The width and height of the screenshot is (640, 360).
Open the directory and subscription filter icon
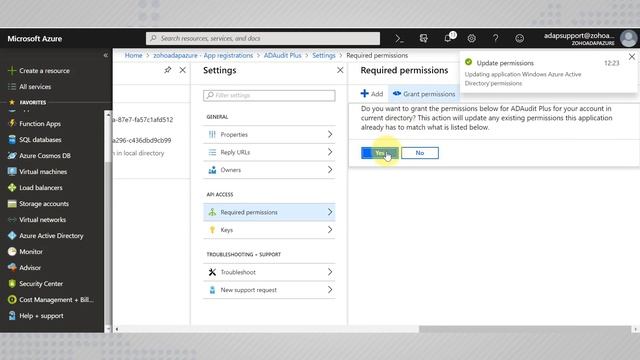click(x=423, y=38)
